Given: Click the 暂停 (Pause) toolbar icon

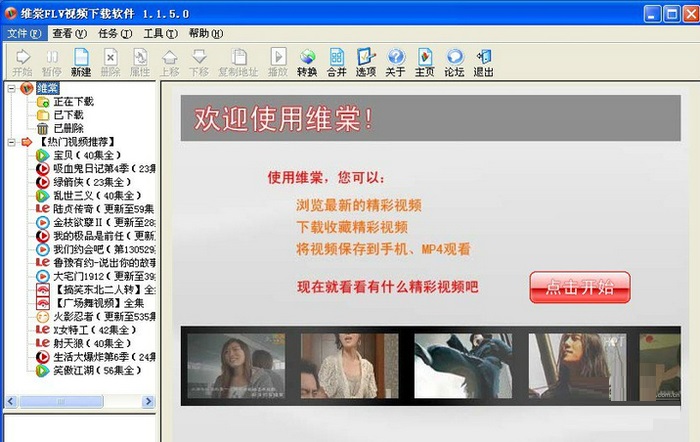Looking at the screenshot, I should 52,62.
